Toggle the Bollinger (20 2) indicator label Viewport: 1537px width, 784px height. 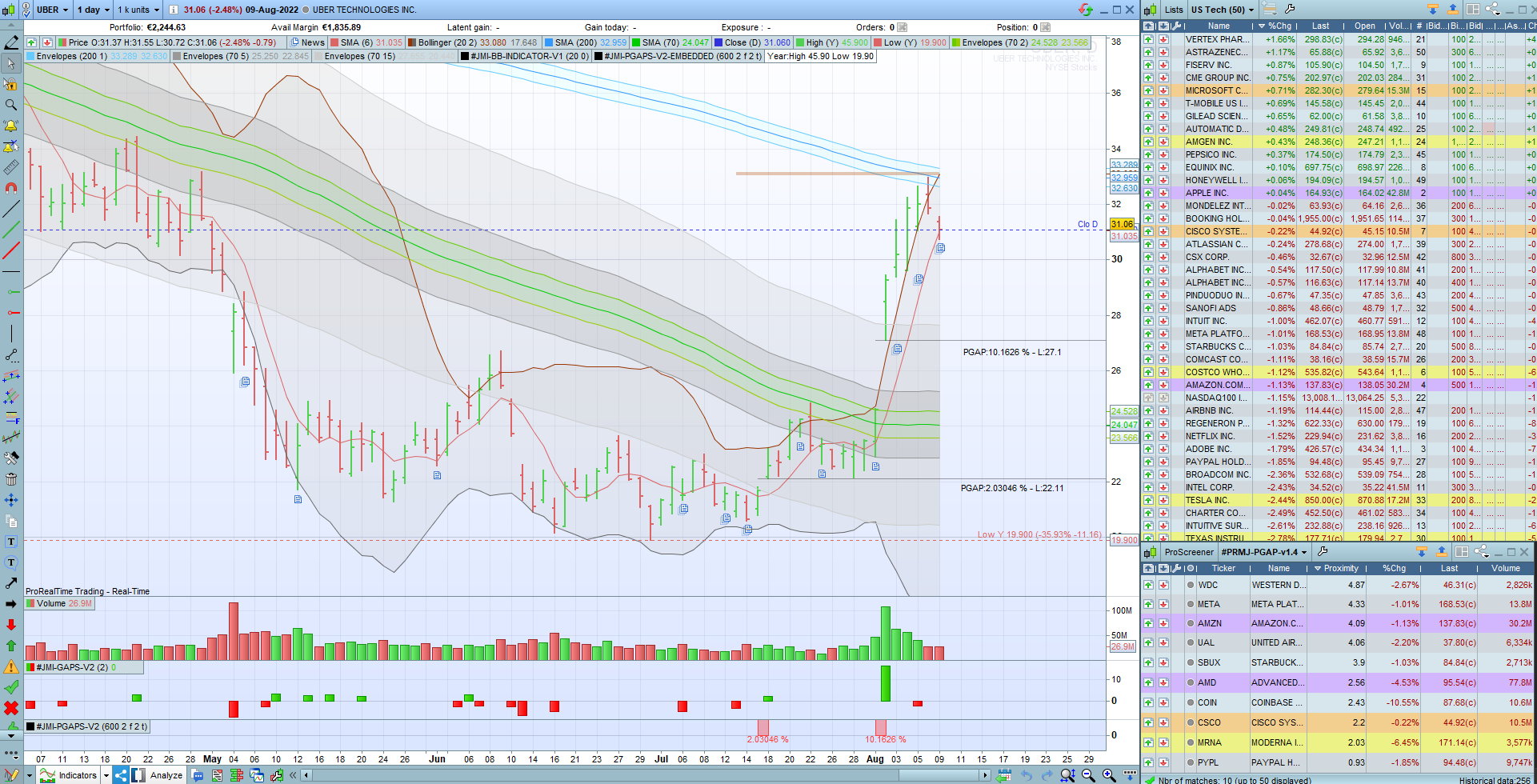click(472, 42)
